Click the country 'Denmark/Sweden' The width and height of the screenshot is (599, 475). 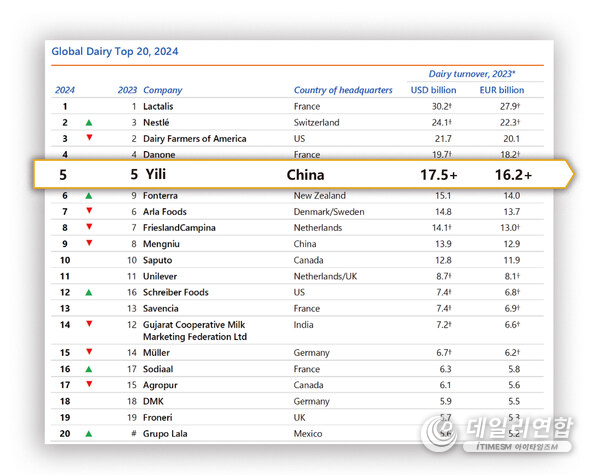[x=329, y=212]
